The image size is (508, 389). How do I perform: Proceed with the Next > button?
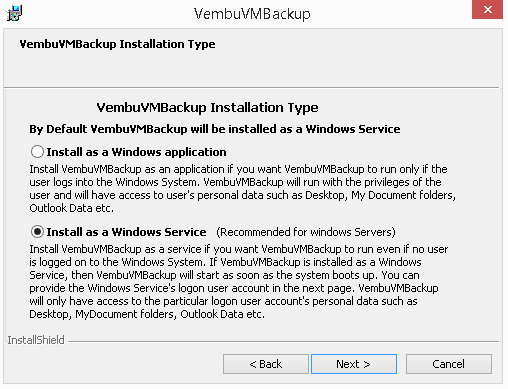click(x=354, y=364)
